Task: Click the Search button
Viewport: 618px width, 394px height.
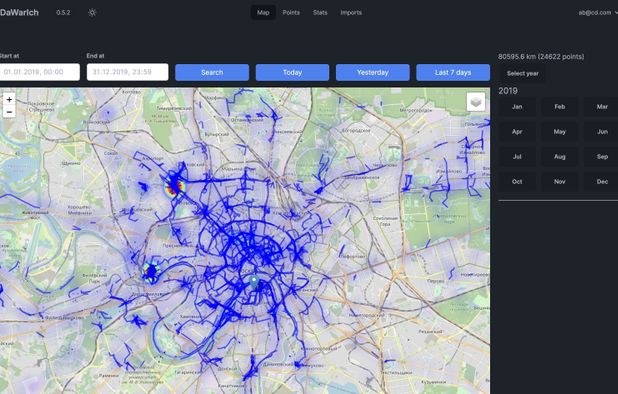Action: [x=212, y=72]
